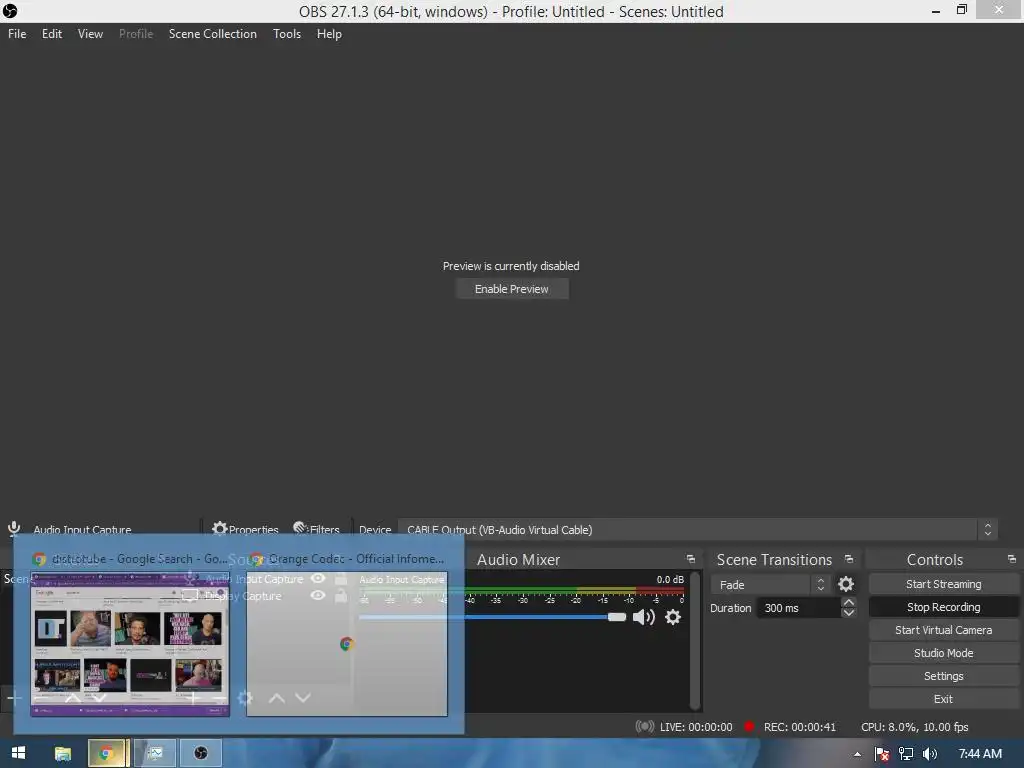
Task: Click the 'Preview is currently disabled' text
Action: tap(511, 266)
